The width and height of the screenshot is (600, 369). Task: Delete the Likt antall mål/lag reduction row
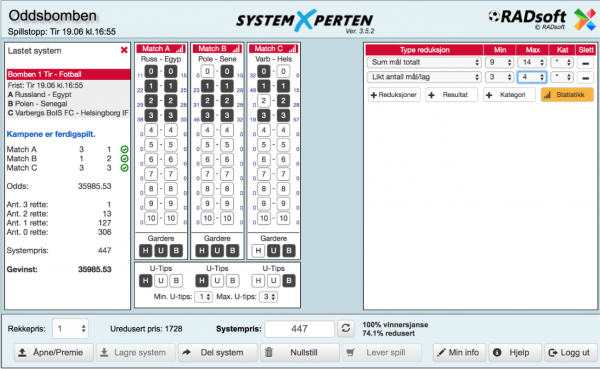coord(585,78)
